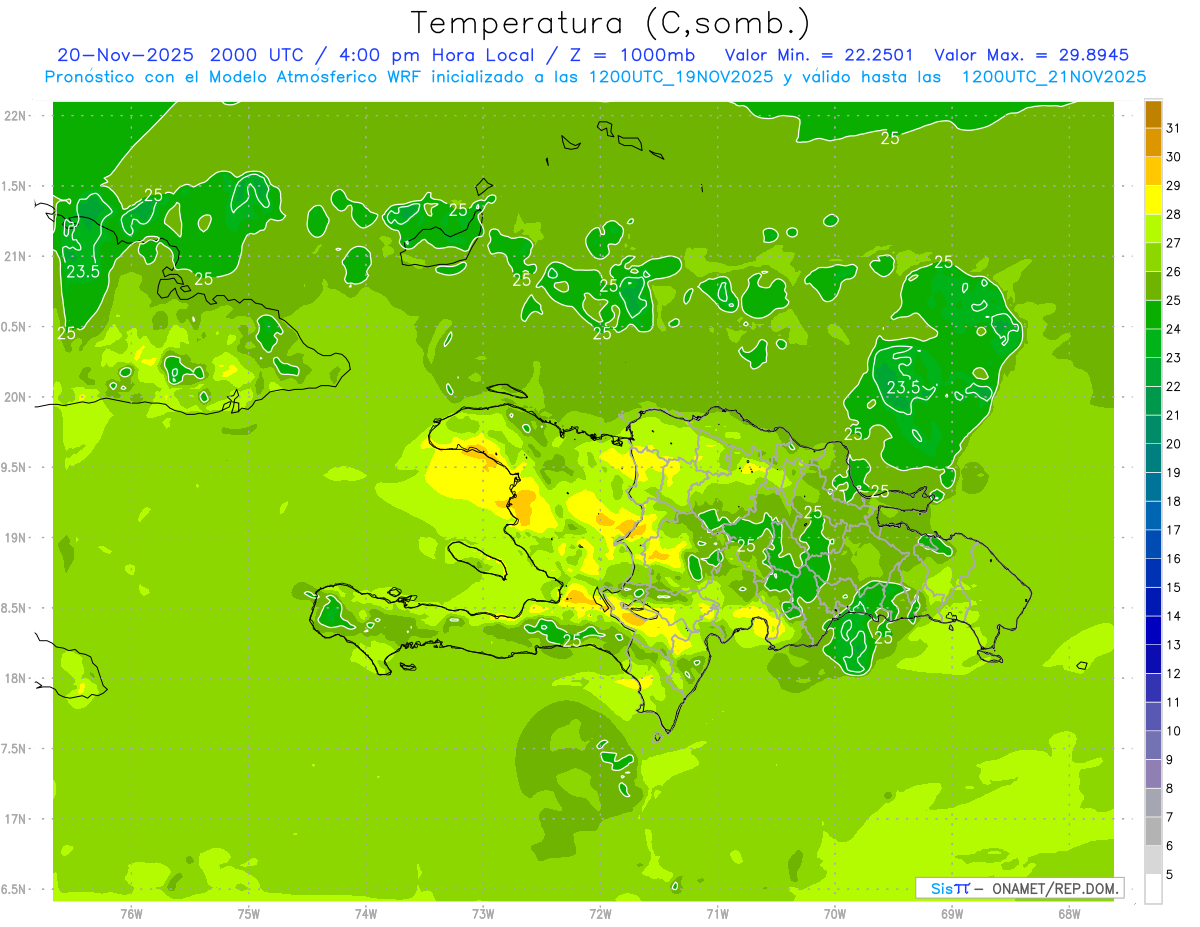Click the colorbar label '5'

click(x=1170, y=875)
